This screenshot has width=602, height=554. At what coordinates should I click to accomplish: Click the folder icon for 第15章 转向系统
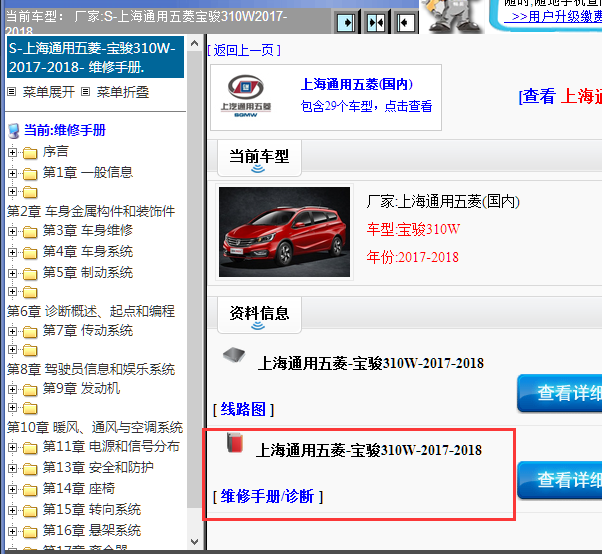[x=30, y=511]
